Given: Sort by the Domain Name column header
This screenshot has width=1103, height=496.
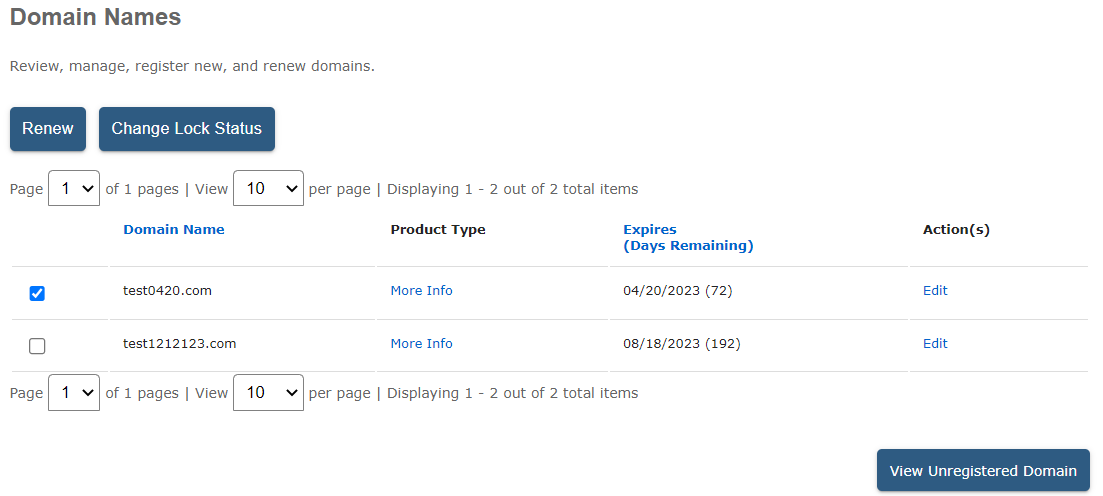Looking at the screenshot, I should (x=174, y=230).
